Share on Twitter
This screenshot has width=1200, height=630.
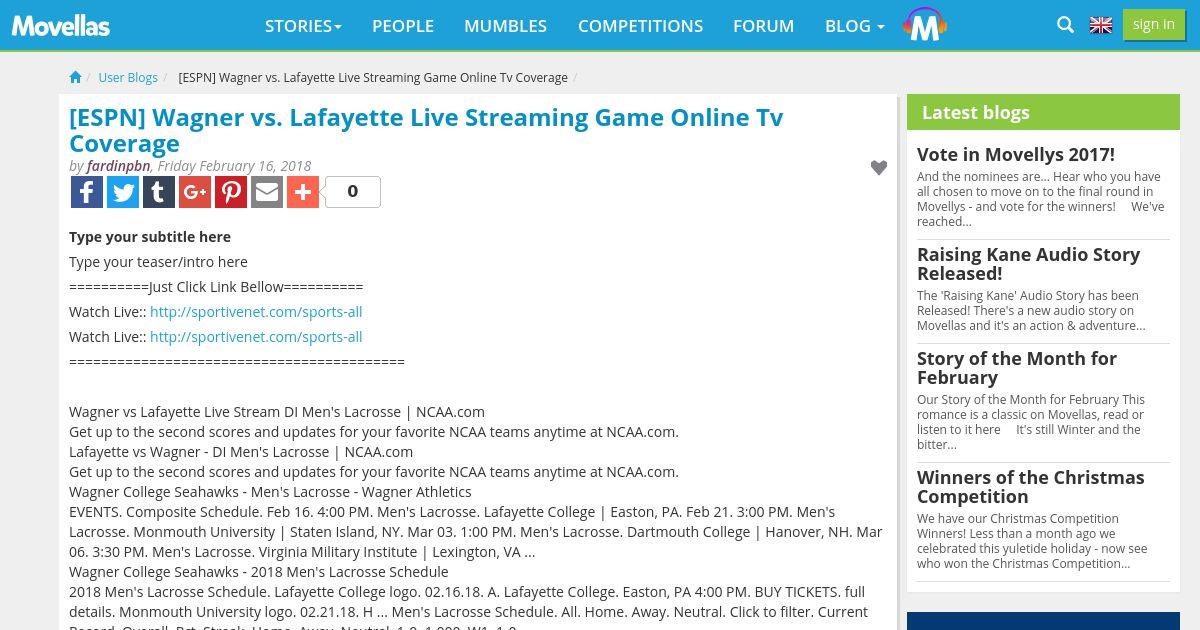(x=123, y=192)
